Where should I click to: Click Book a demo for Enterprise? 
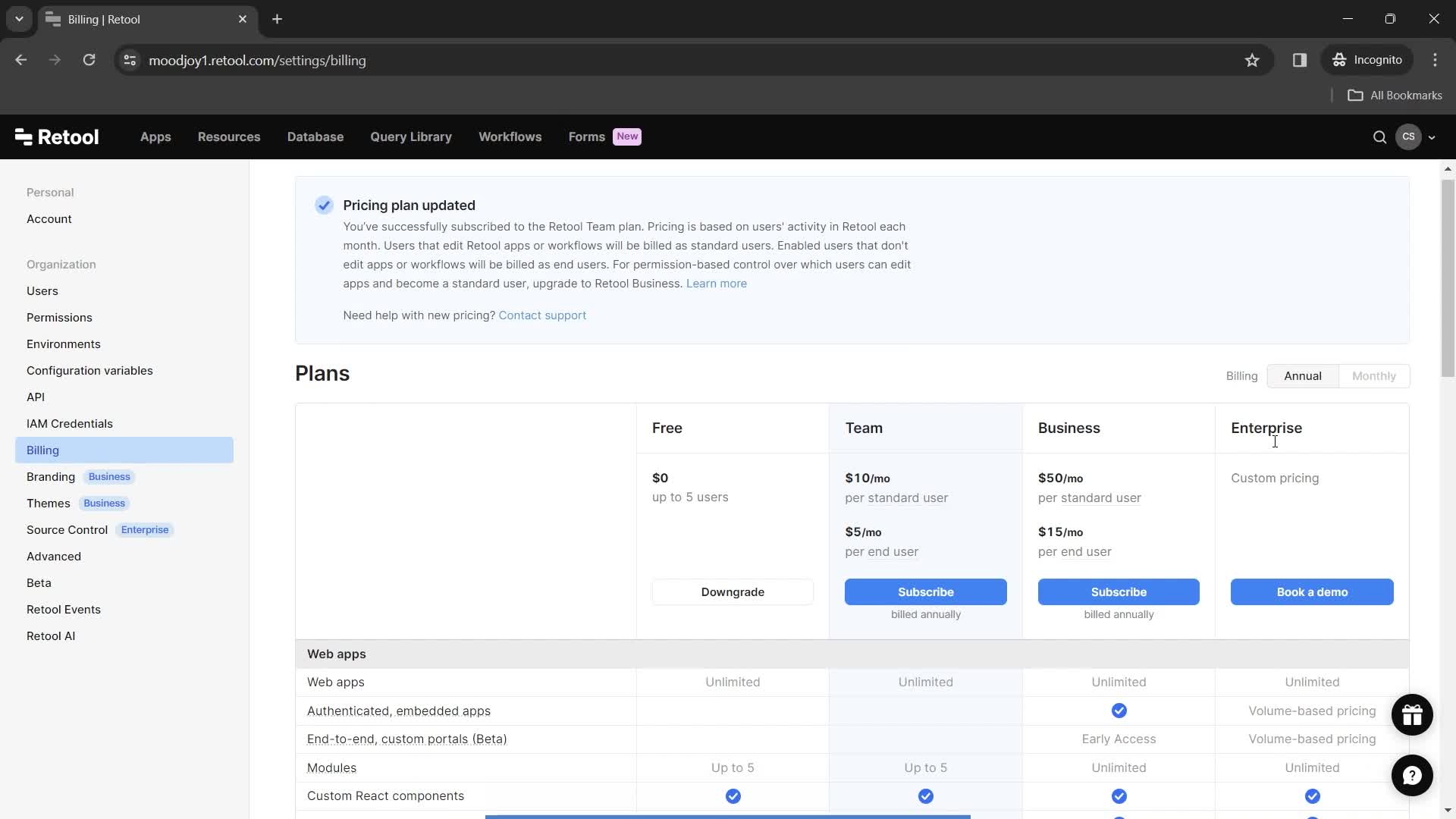[1312, 592]
